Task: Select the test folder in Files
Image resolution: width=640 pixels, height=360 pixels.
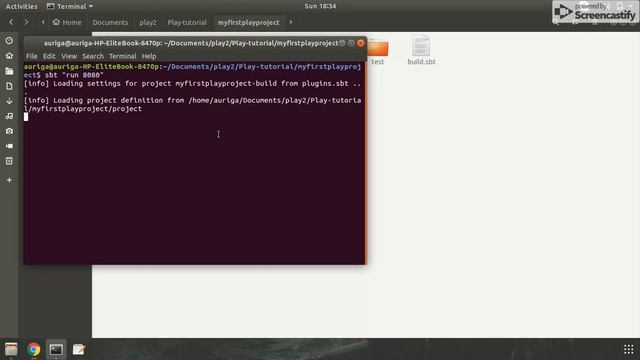Action: (378, 51)
